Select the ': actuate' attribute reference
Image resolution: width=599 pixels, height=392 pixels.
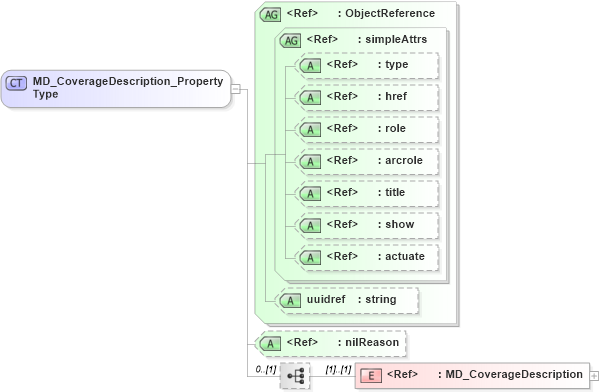coord(401,256)
